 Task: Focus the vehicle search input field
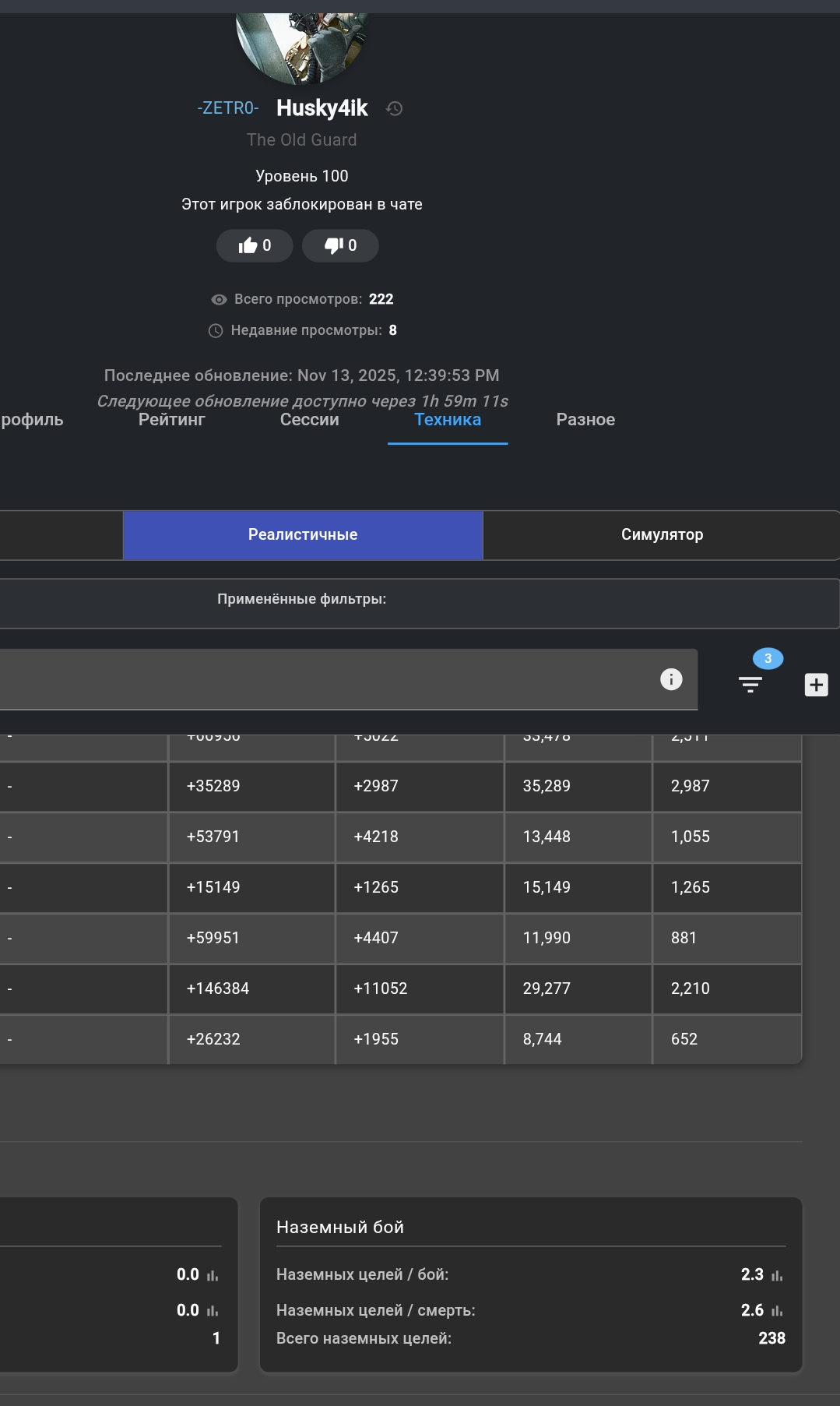pos(327,679)
